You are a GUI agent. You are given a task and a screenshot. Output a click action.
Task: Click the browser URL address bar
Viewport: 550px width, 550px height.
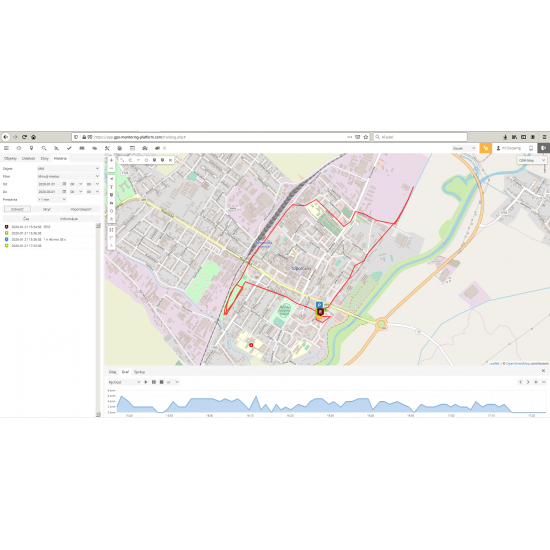tap(220, 137)
